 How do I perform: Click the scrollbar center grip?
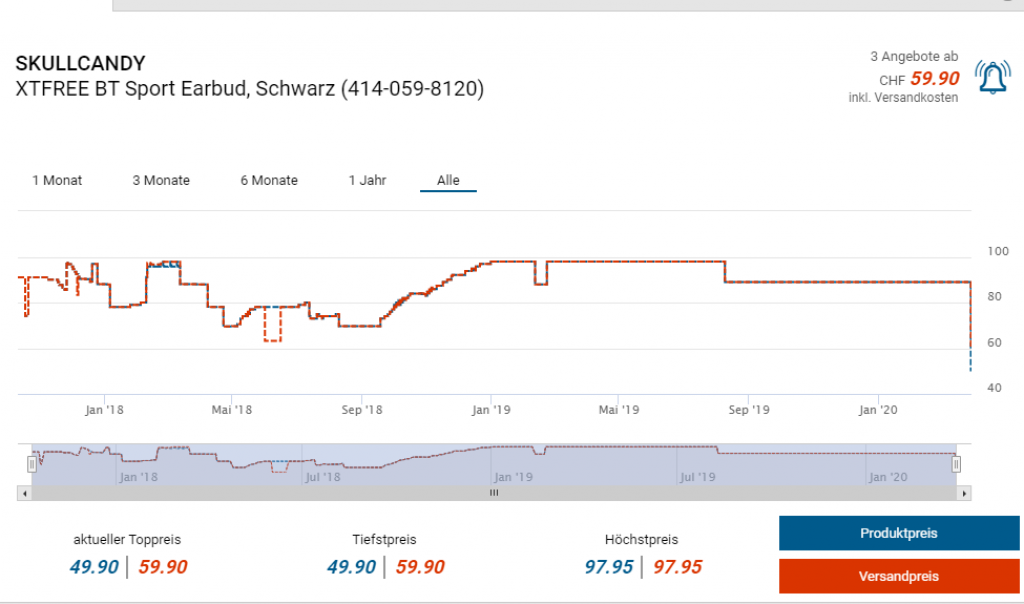click(493, 494)
